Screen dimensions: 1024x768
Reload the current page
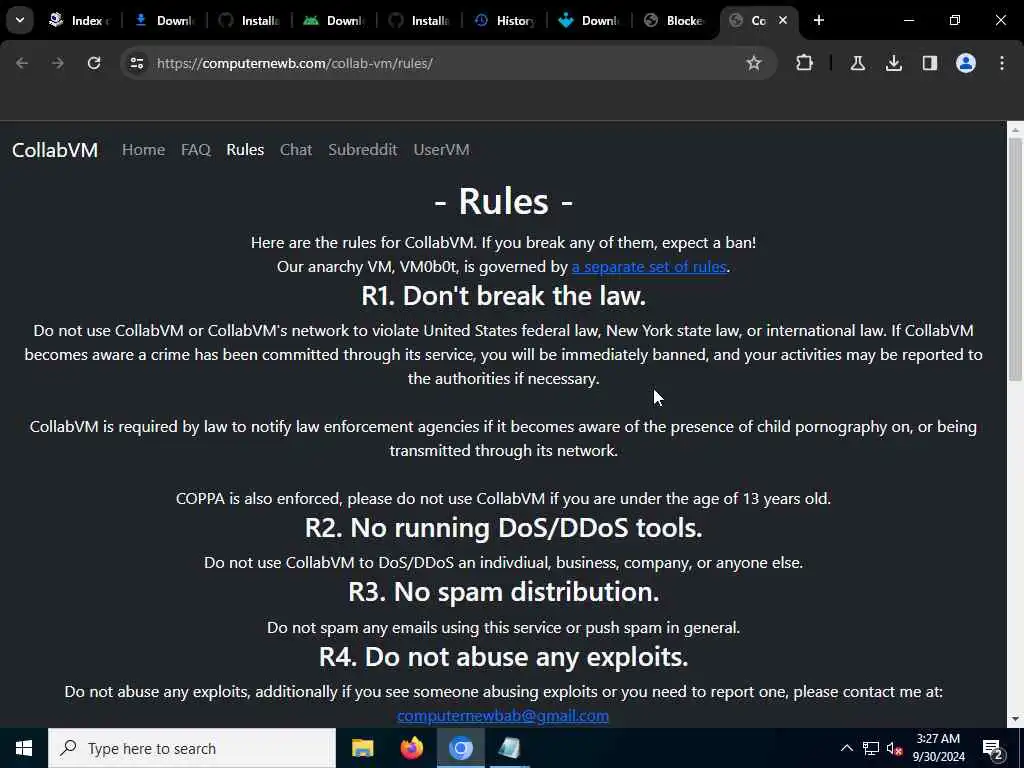pyautogui.click(x=94, y=63)
